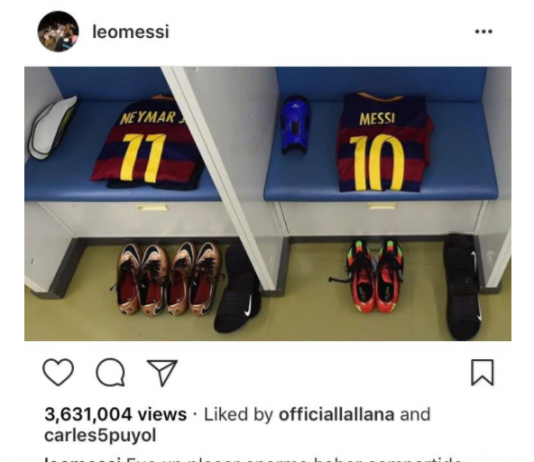Click the black Nike slide beside bronze boots
Viewport: 534px width, 462px height.
point(238,288)
